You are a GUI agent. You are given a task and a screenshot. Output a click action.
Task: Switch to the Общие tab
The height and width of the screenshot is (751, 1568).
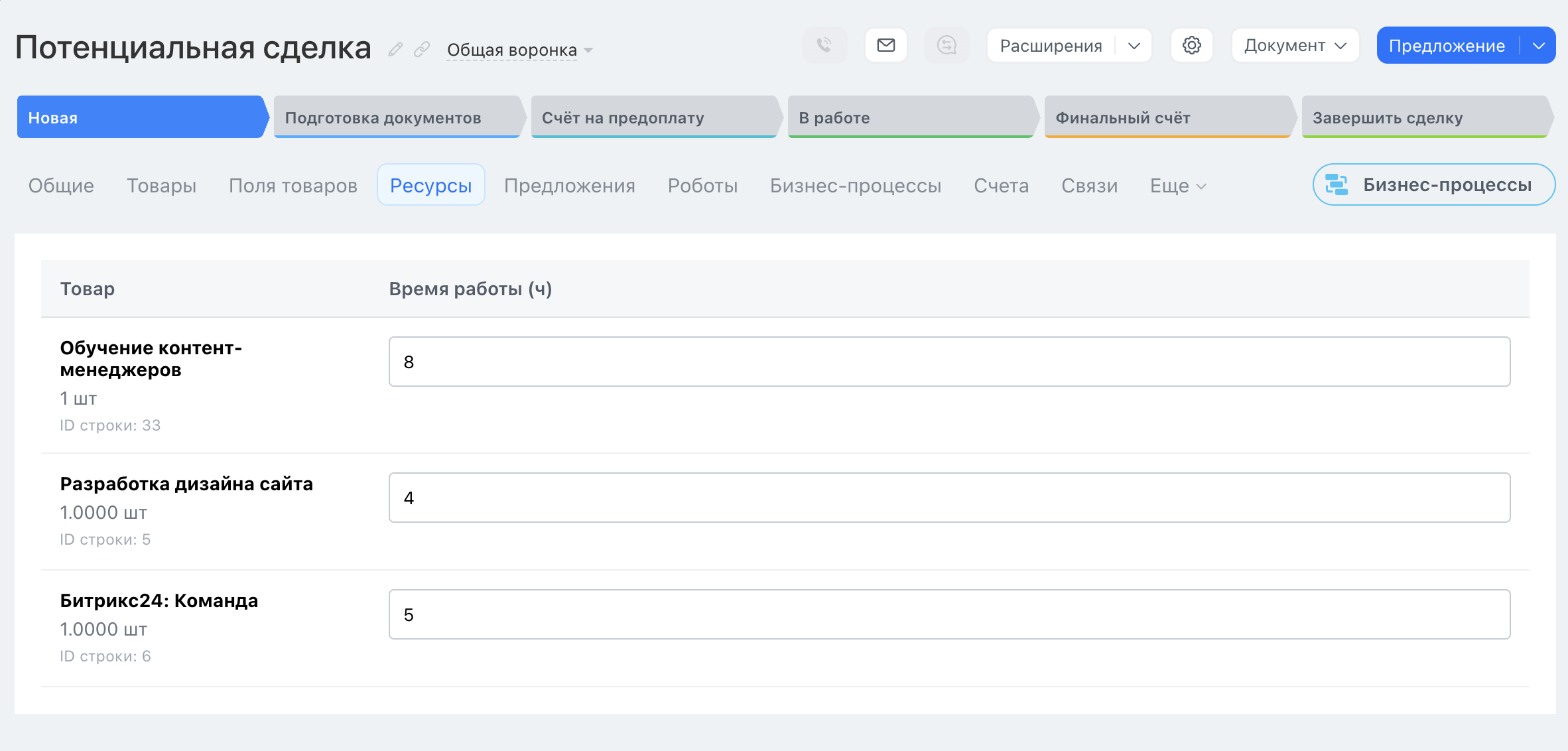[61, 186]
